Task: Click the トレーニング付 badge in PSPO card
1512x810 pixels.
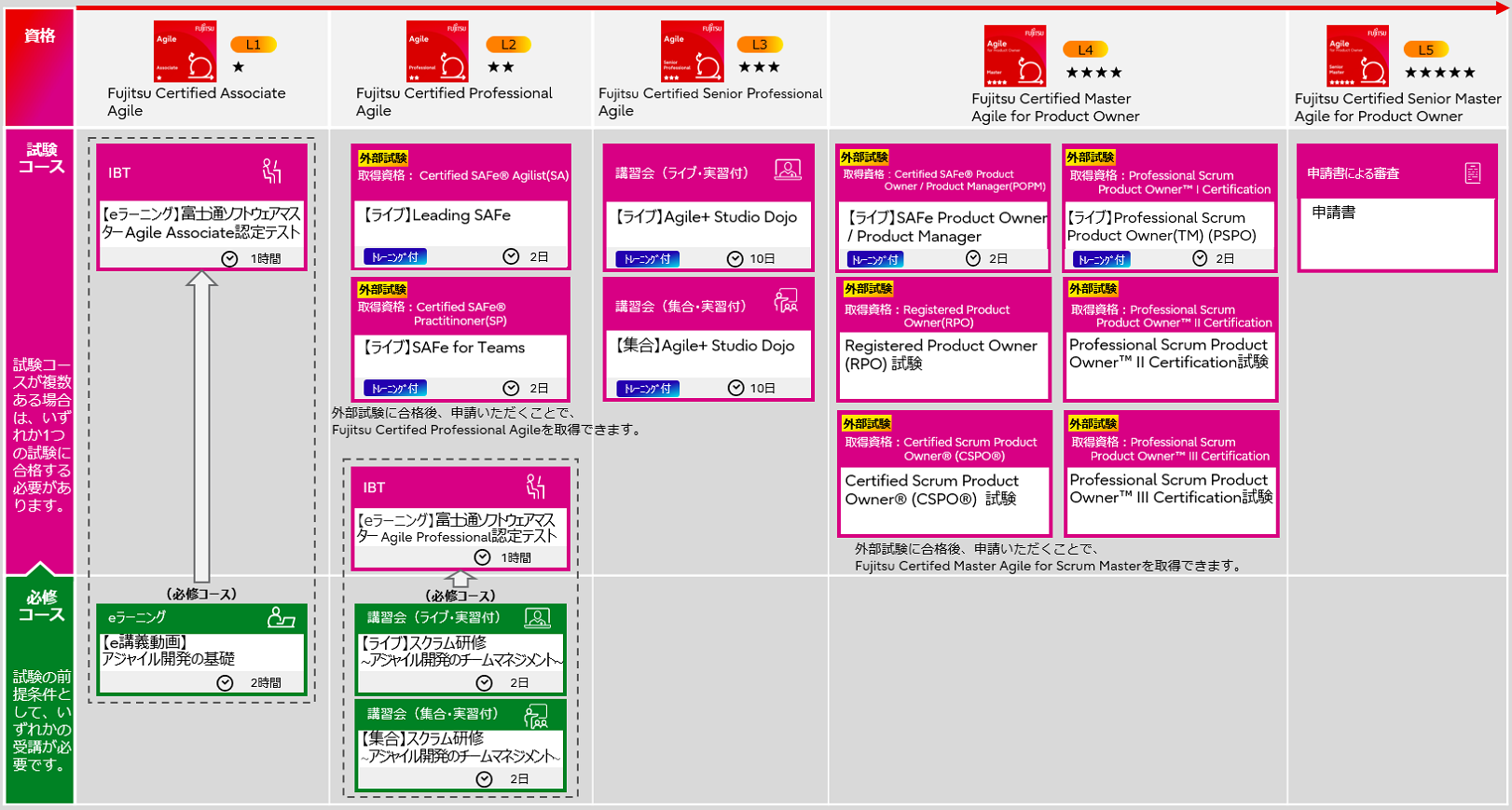Action: (x=1101, y=260)
